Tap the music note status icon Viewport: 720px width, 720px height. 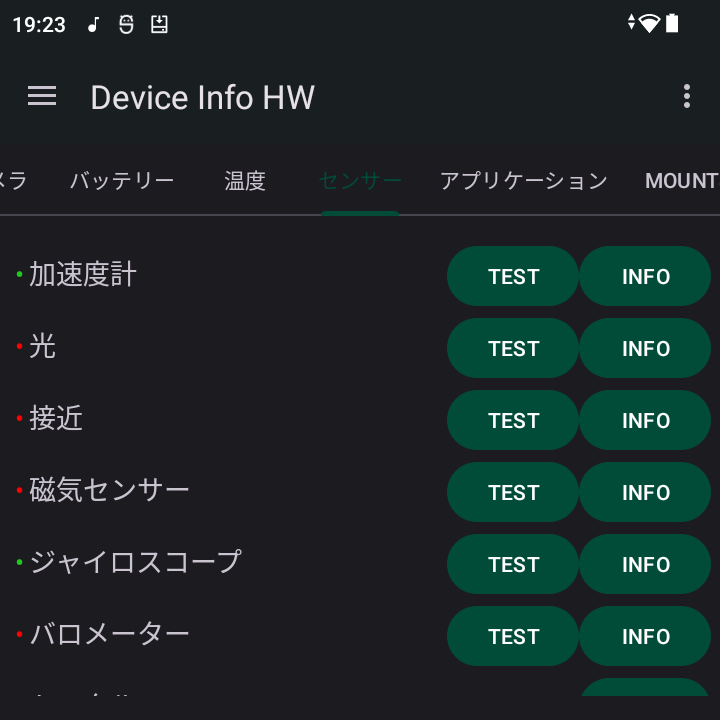click(93, 24)
